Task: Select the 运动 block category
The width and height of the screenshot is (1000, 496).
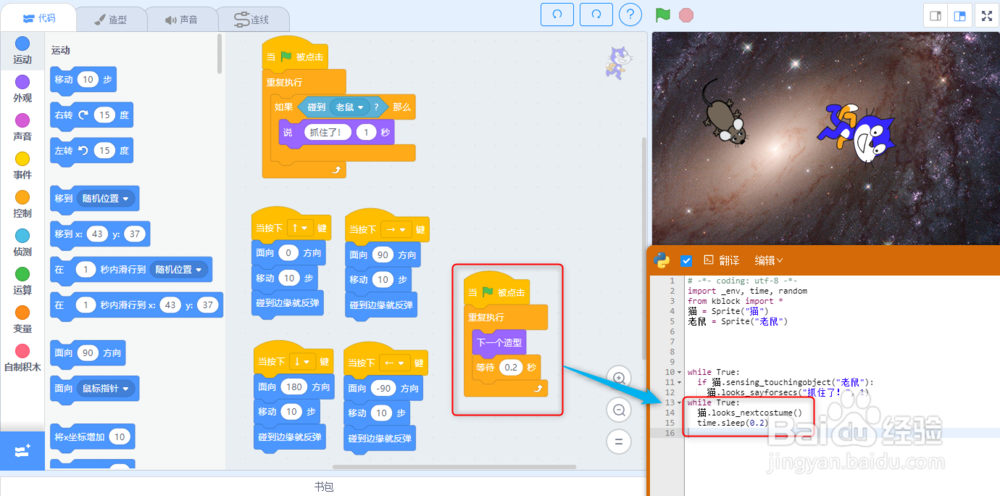Action: point(22,52)
